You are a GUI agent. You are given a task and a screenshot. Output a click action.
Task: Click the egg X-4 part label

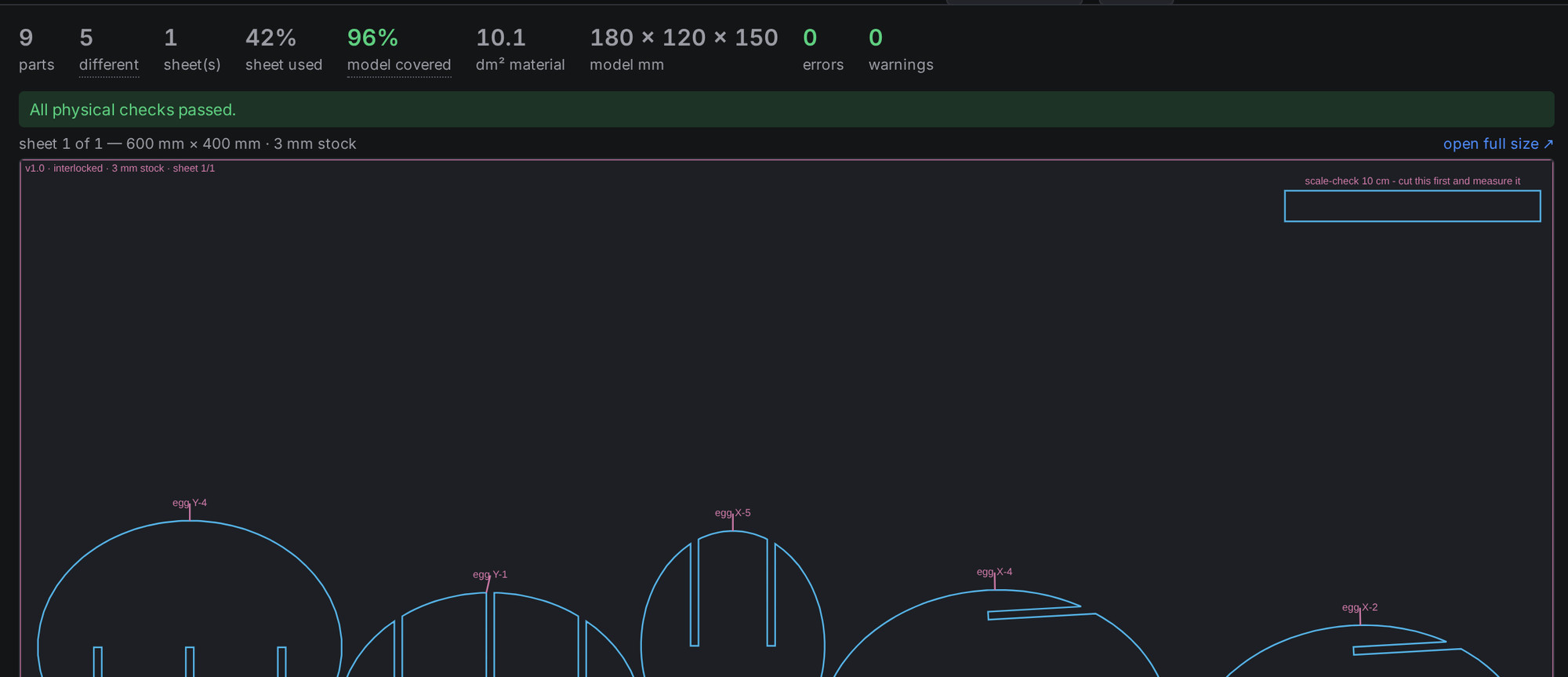tap(994, 572)
